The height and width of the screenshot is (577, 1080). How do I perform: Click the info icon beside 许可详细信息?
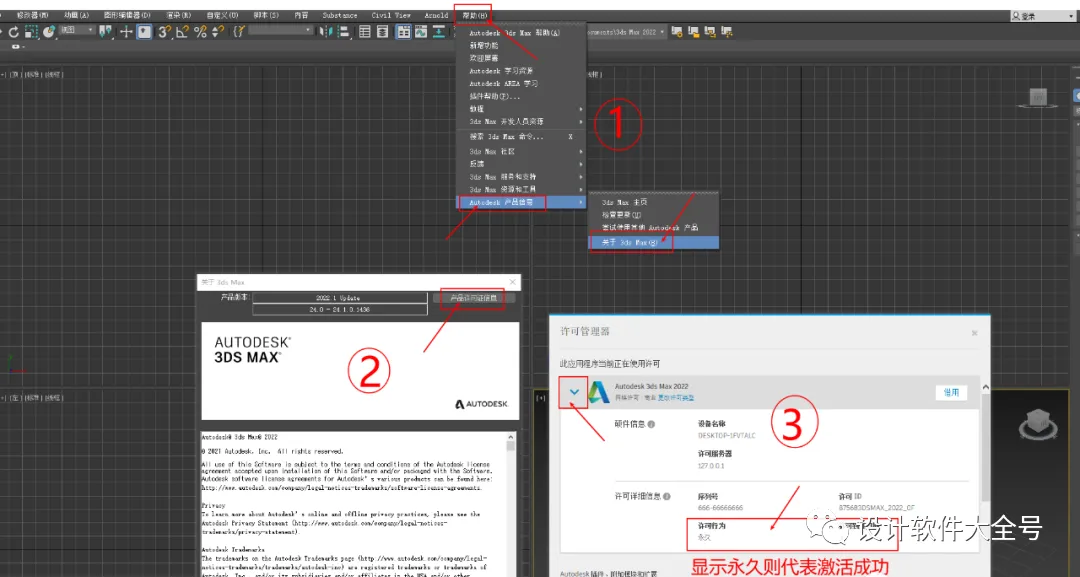point(667,496)
